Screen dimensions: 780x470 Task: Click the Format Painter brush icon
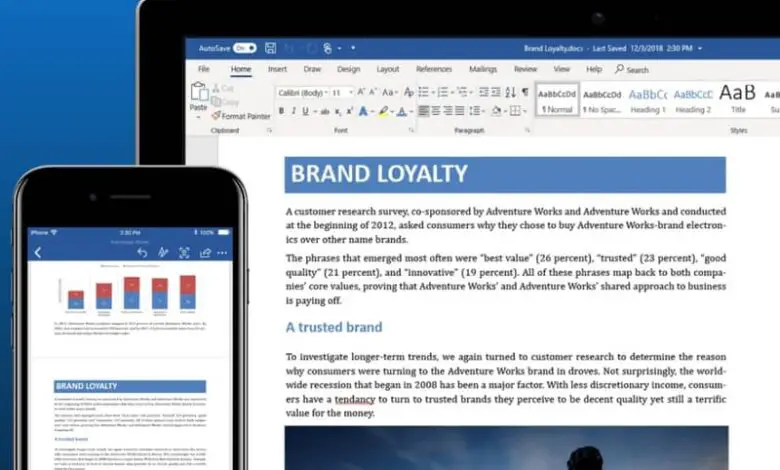coord(216,115)
